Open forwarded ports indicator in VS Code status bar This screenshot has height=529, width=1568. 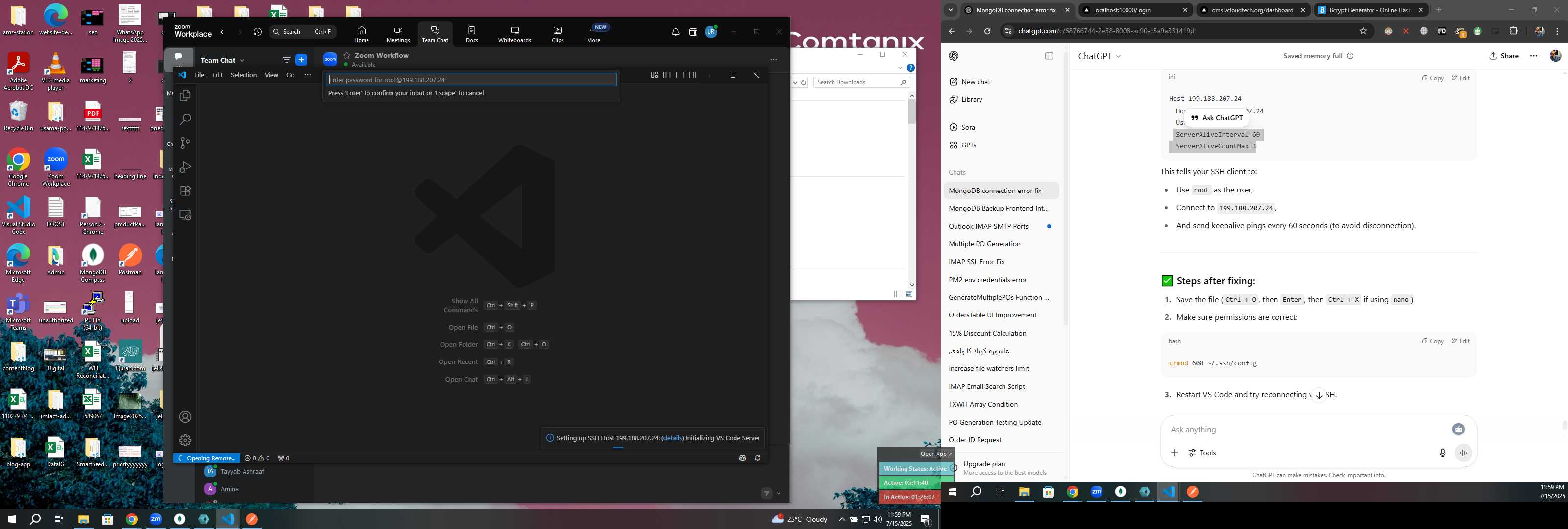[283, 458]
